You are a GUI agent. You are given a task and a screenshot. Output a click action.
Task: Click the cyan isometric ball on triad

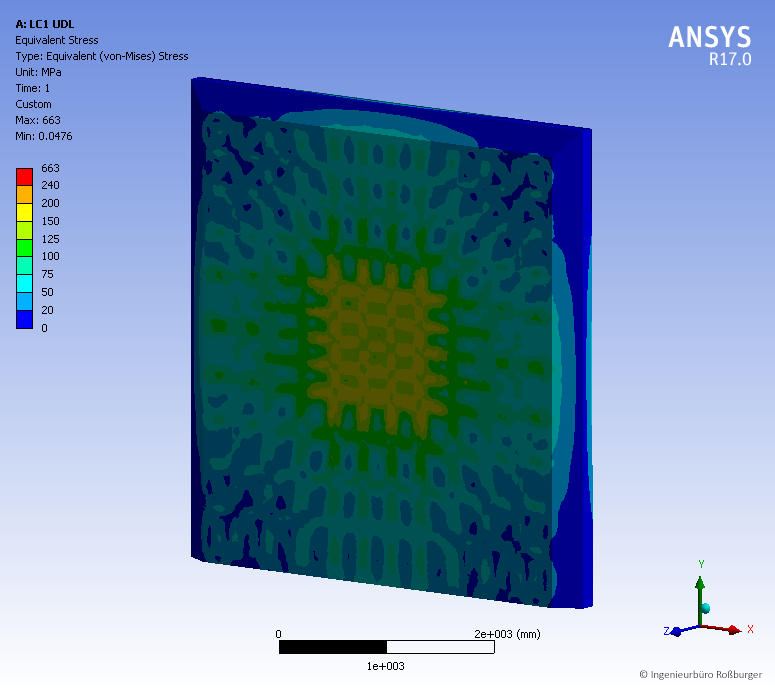pyautogui.click(x=706, y=608)
